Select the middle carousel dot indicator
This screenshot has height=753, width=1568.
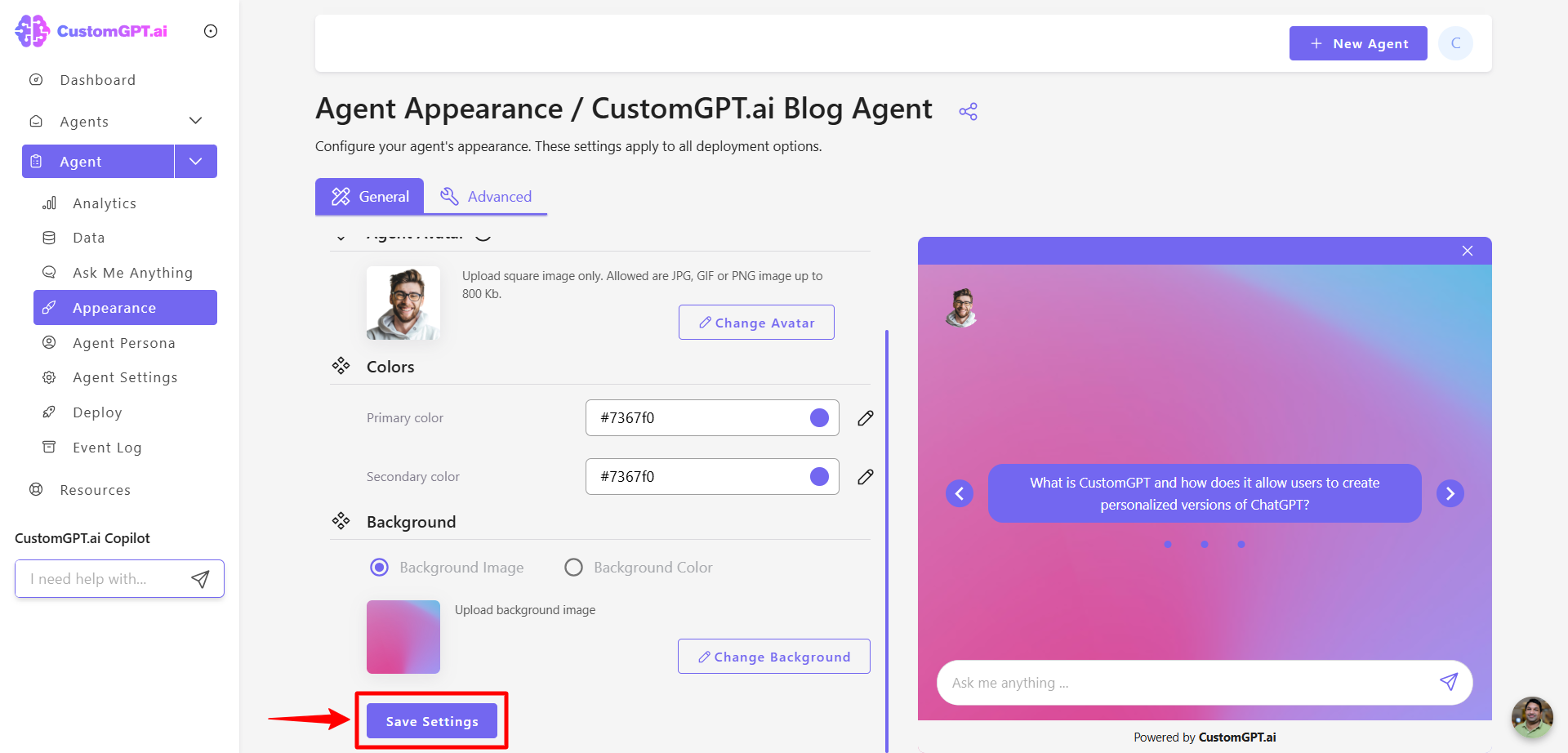click(x=1205, y=544)
